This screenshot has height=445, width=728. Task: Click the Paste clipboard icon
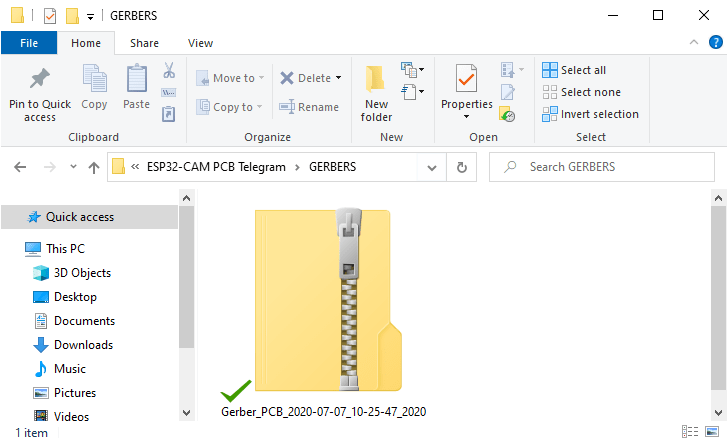click(136, 78)
